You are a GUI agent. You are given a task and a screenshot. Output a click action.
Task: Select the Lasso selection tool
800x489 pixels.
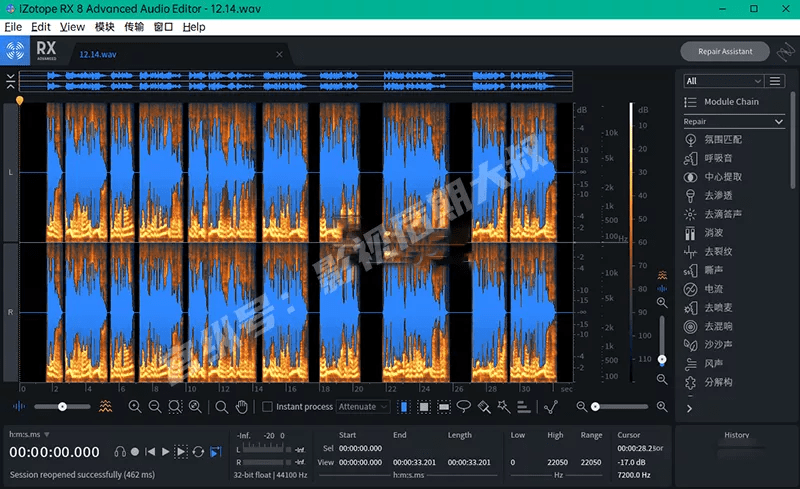click(x=464, y=406)
